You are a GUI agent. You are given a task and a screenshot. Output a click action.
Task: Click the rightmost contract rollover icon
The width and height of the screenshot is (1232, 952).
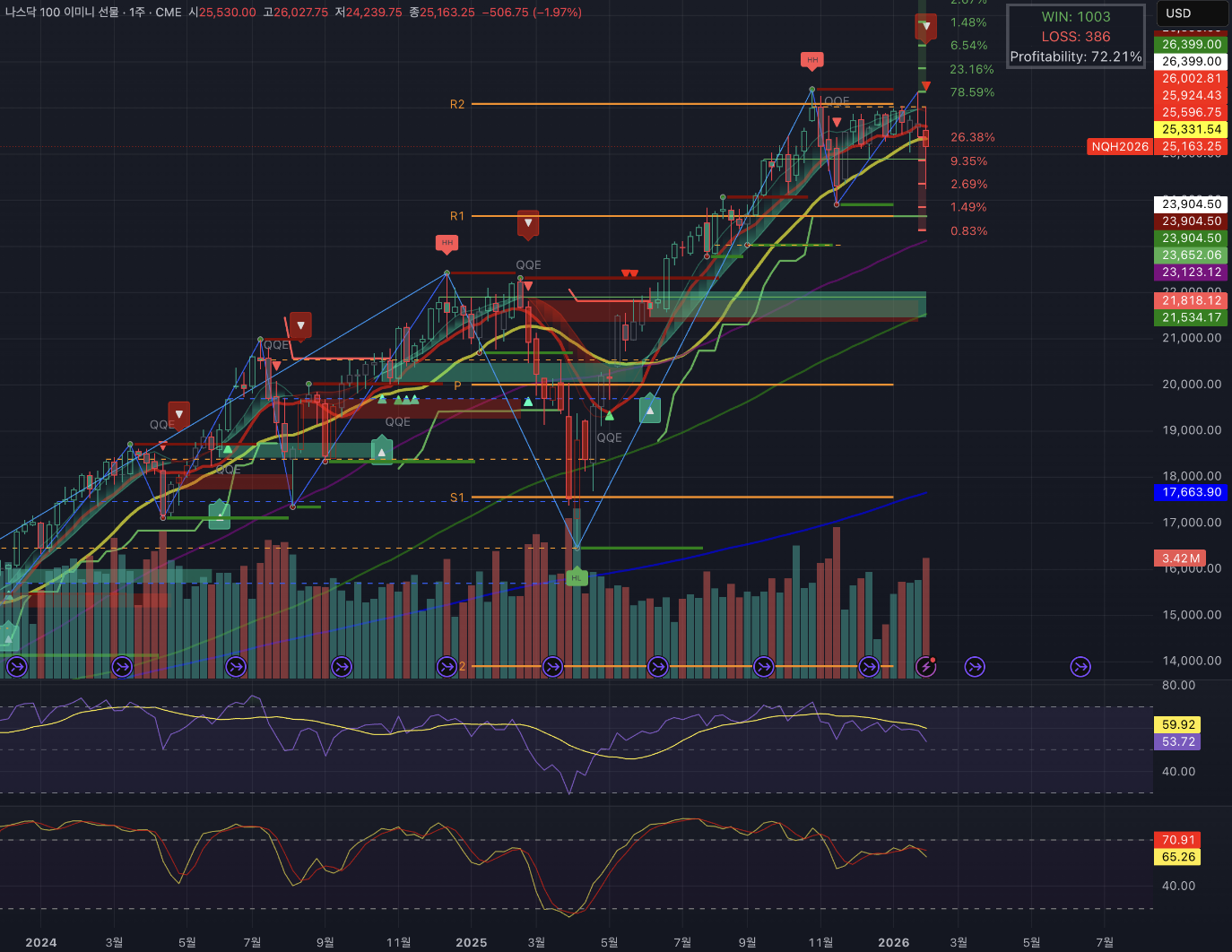[1080, 667]
